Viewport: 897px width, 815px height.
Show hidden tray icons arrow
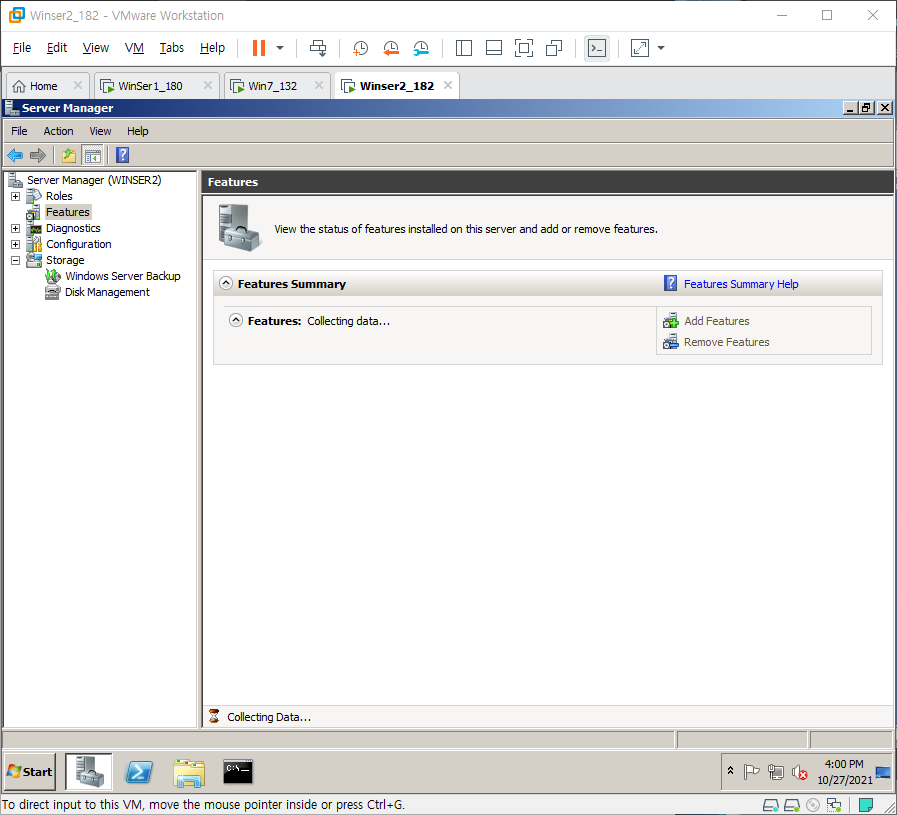click(731, 771)
